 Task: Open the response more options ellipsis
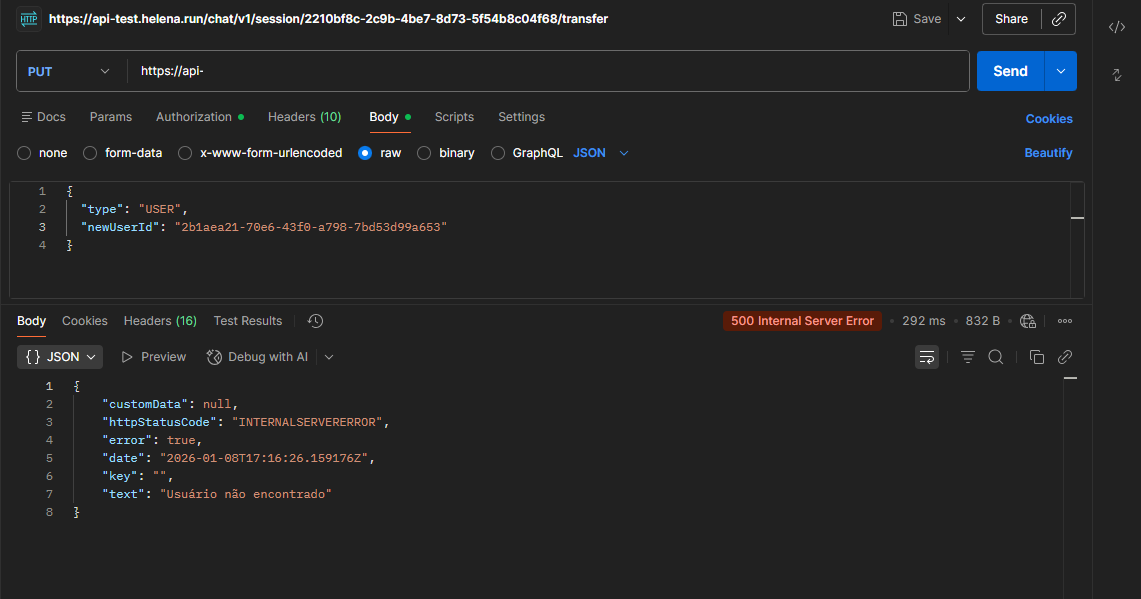[x=1065, y=321]
